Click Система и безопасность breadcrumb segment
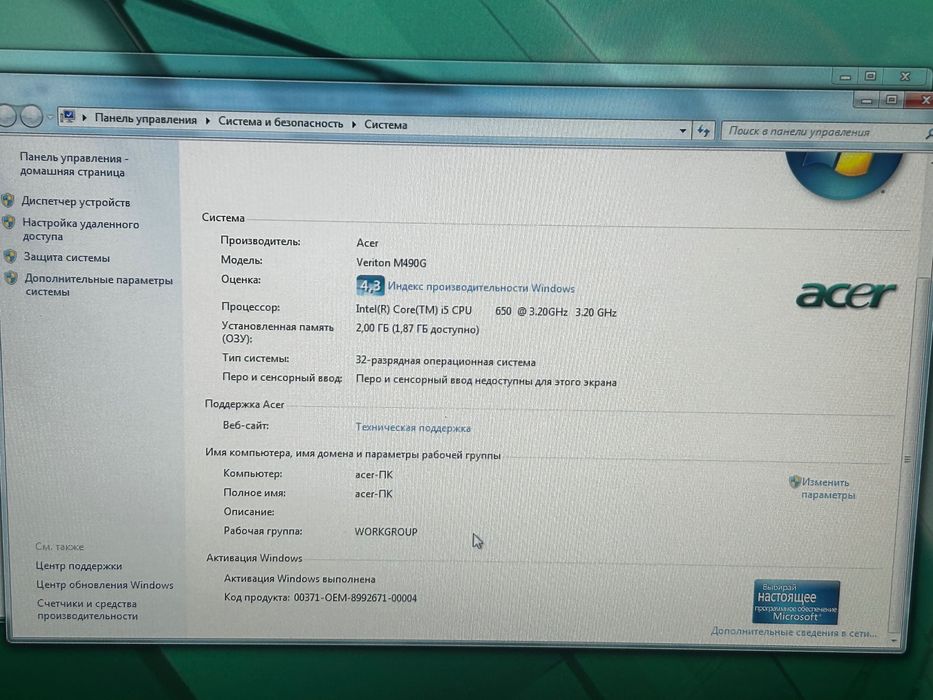This screenshot has width=933, height=700. click(280, 123)
